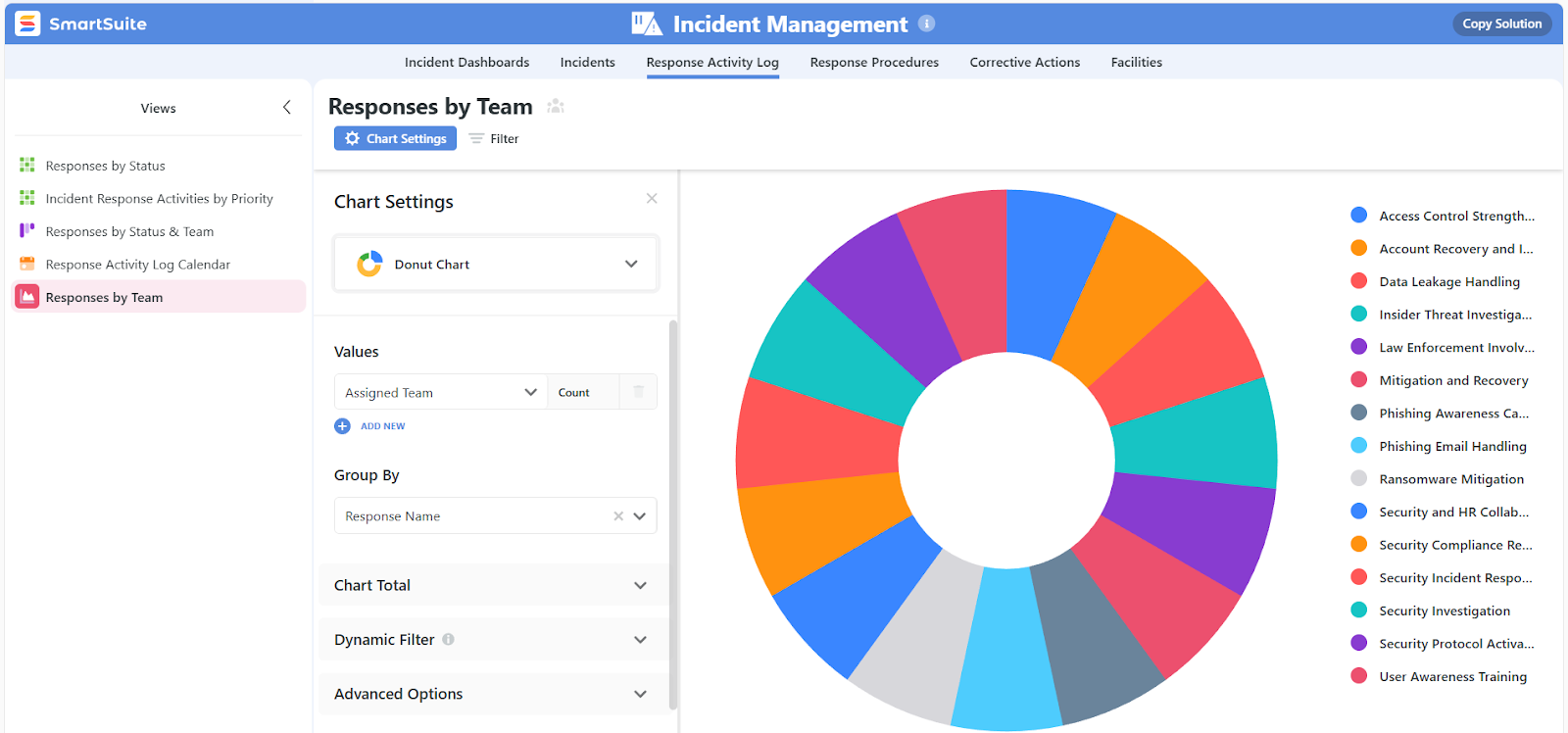Toggle the Account Recovery legend swatch

pos(1358,248)
